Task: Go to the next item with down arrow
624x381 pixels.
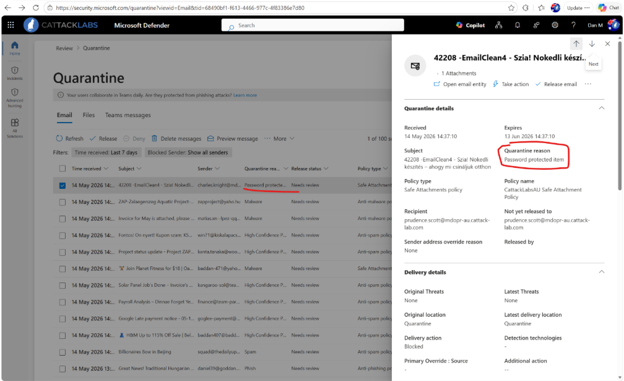Action: [592, 44]
